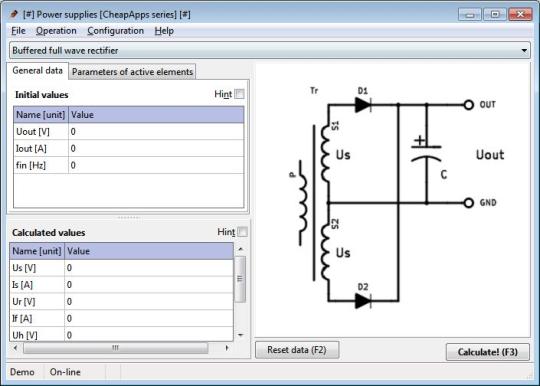Viewport: 540px width, 386px height.
Task: Click the Uout [V] name cell
Action: 41,132
